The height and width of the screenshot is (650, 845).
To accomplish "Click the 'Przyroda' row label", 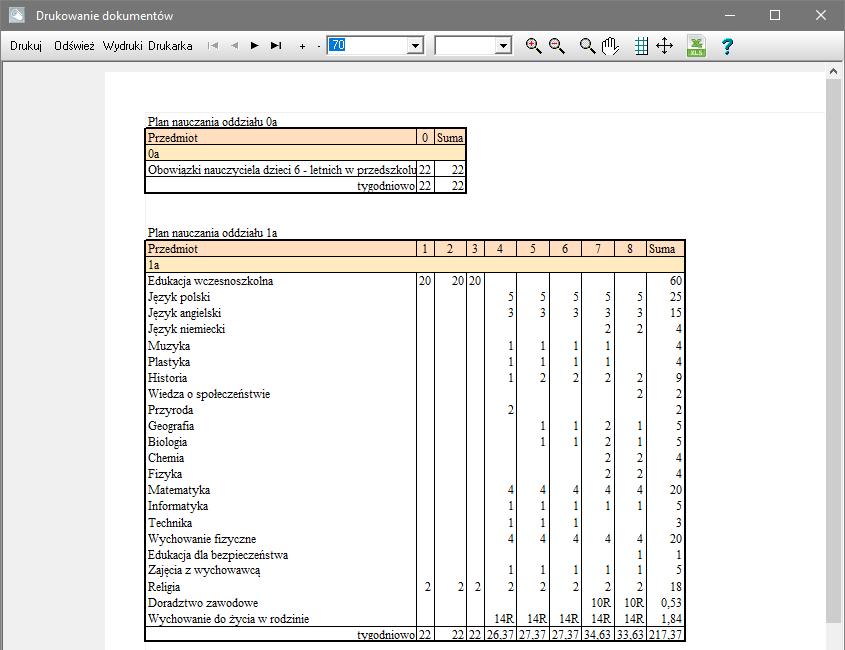I will (x=170, y=410).
